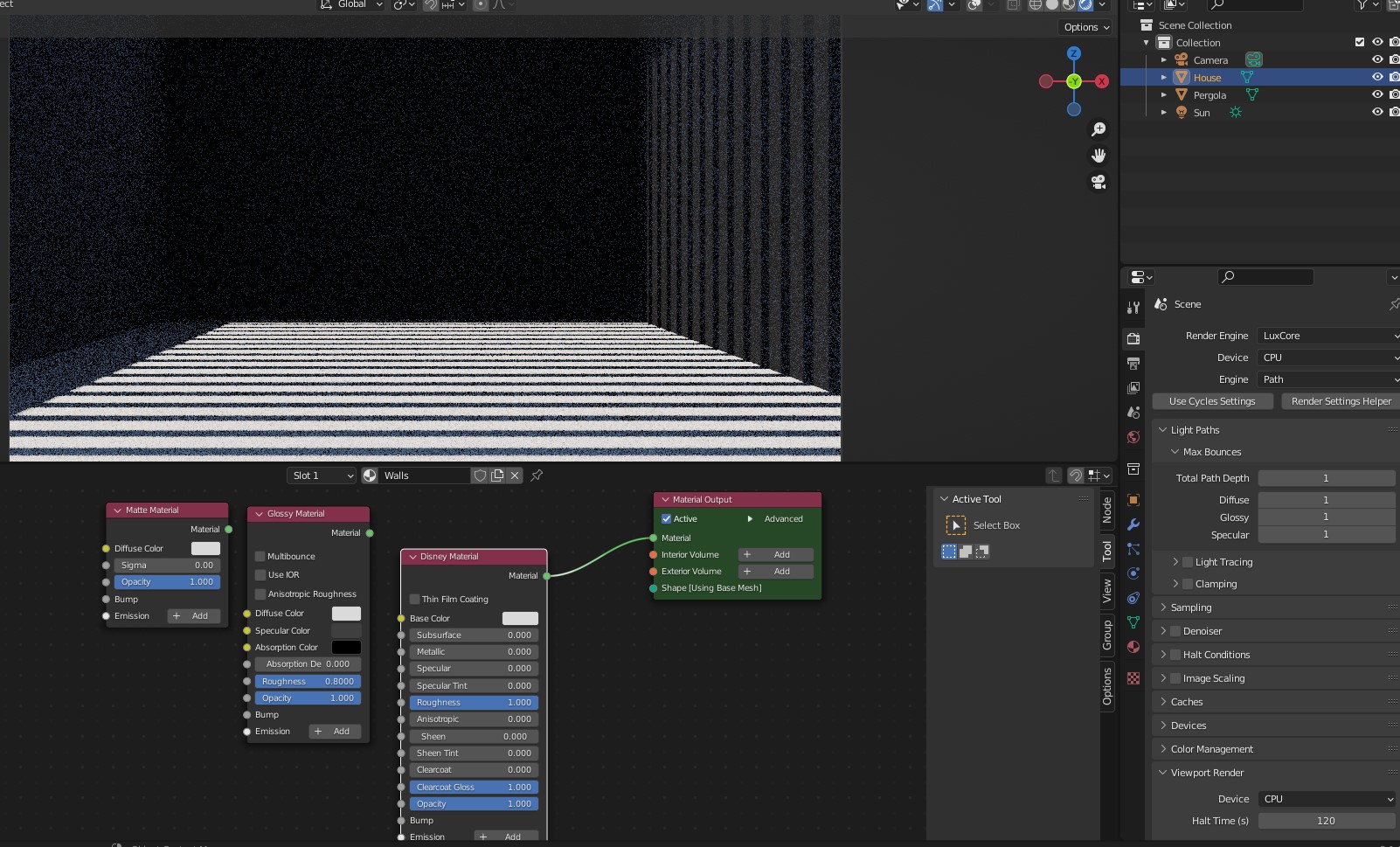Hide the Pergola object using eye icon
This screenshot has height=847, width=1400.
[x=1377, y=94]
